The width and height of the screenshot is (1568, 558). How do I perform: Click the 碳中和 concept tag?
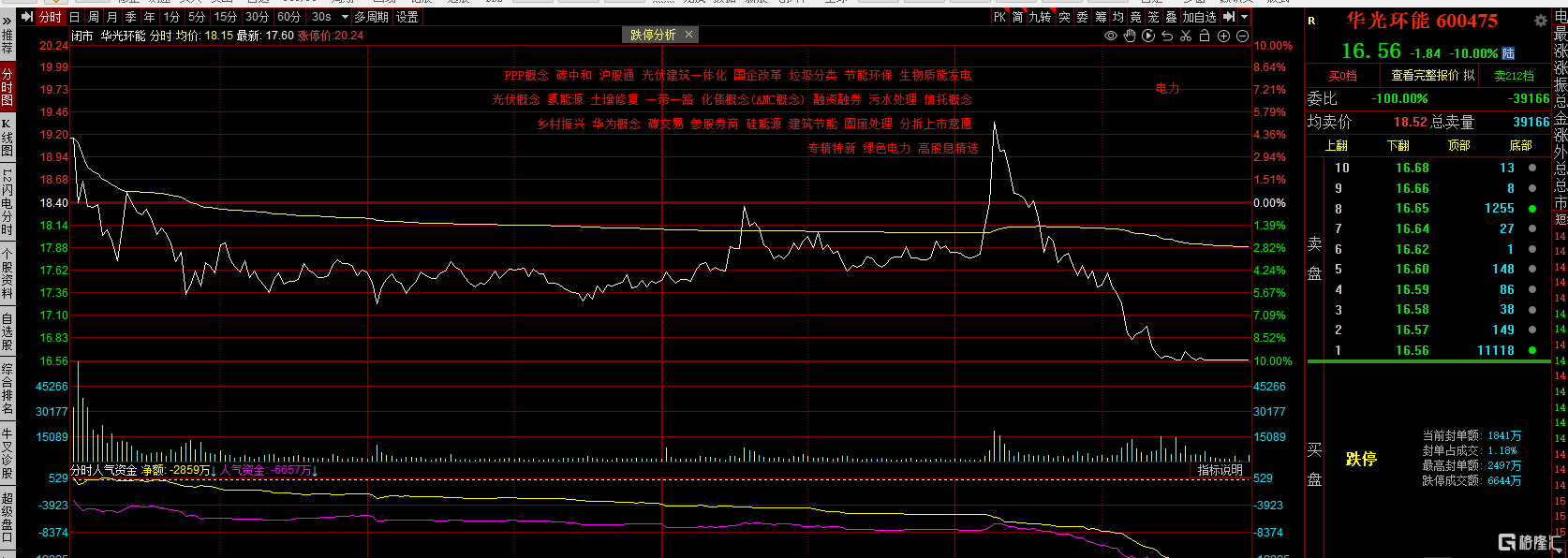click(574, 75)
